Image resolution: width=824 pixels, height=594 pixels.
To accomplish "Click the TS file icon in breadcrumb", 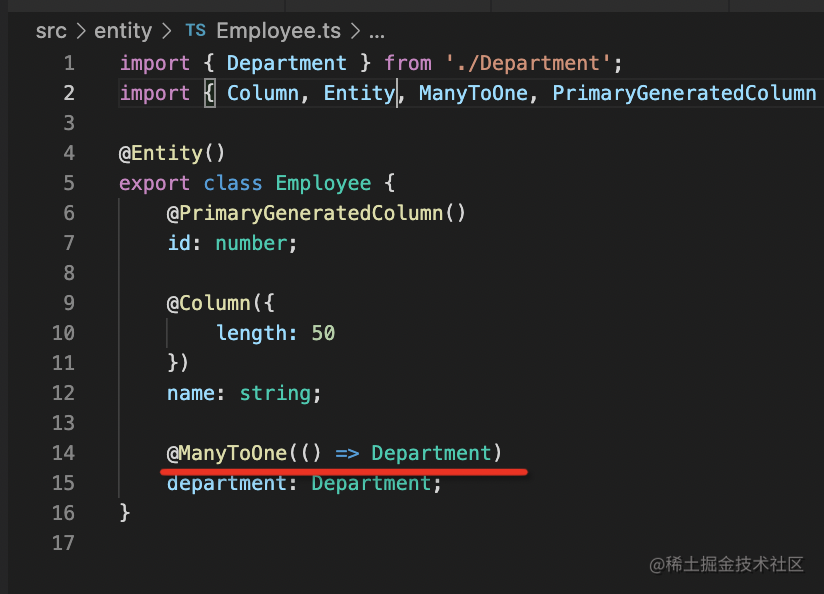I will tap(195, 31).
